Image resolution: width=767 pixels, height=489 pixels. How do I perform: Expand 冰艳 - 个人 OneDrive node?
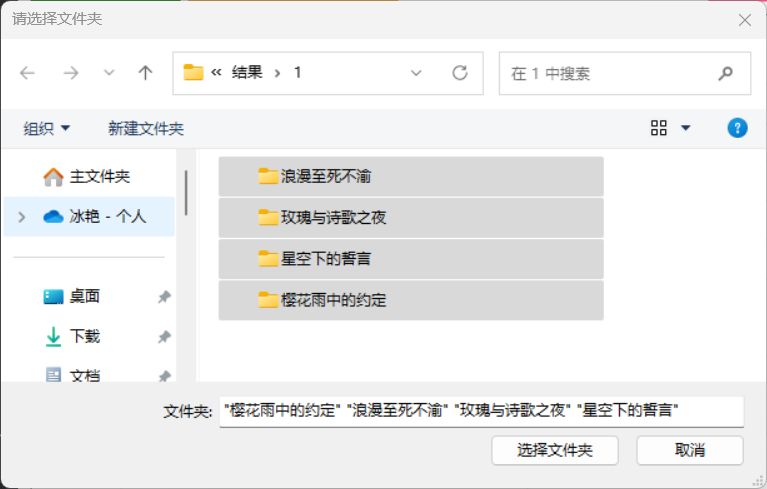(22, 217)
